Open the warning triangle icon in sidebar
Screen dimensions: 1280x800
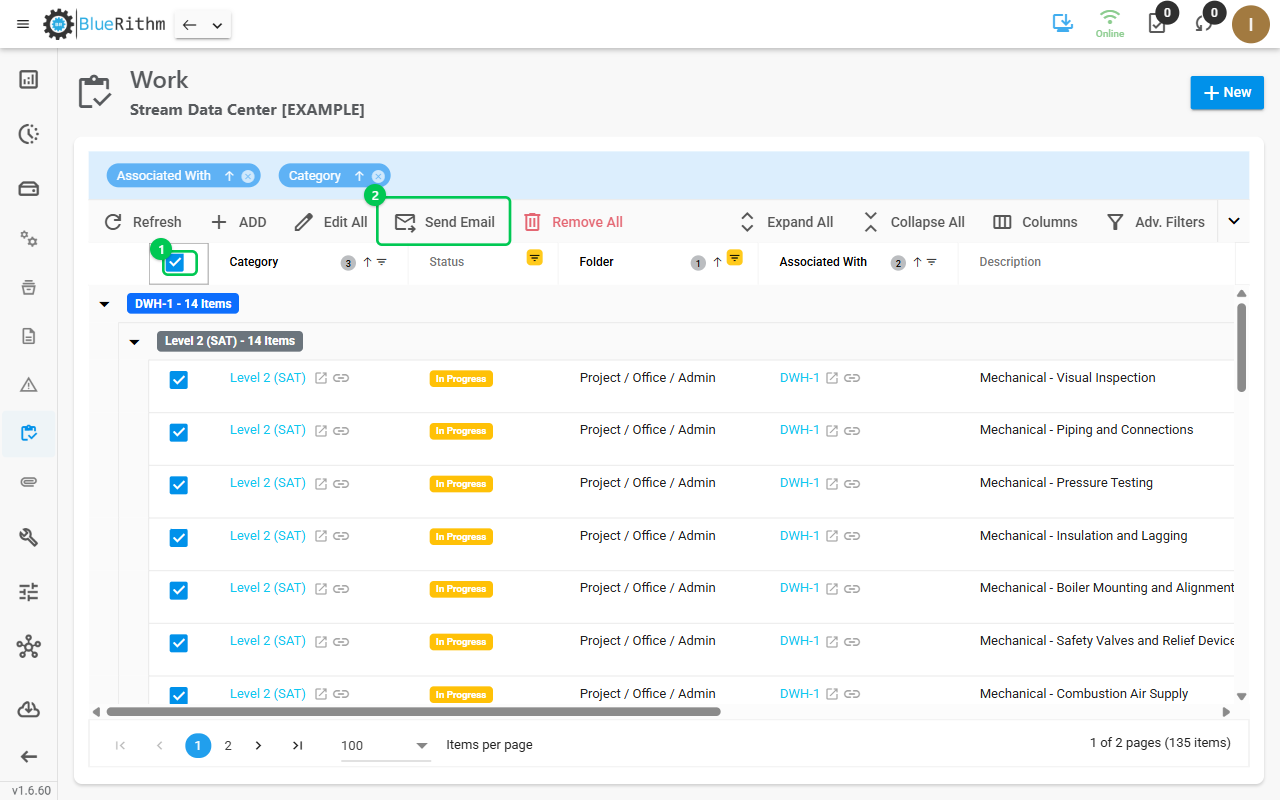tap(29, 385)
